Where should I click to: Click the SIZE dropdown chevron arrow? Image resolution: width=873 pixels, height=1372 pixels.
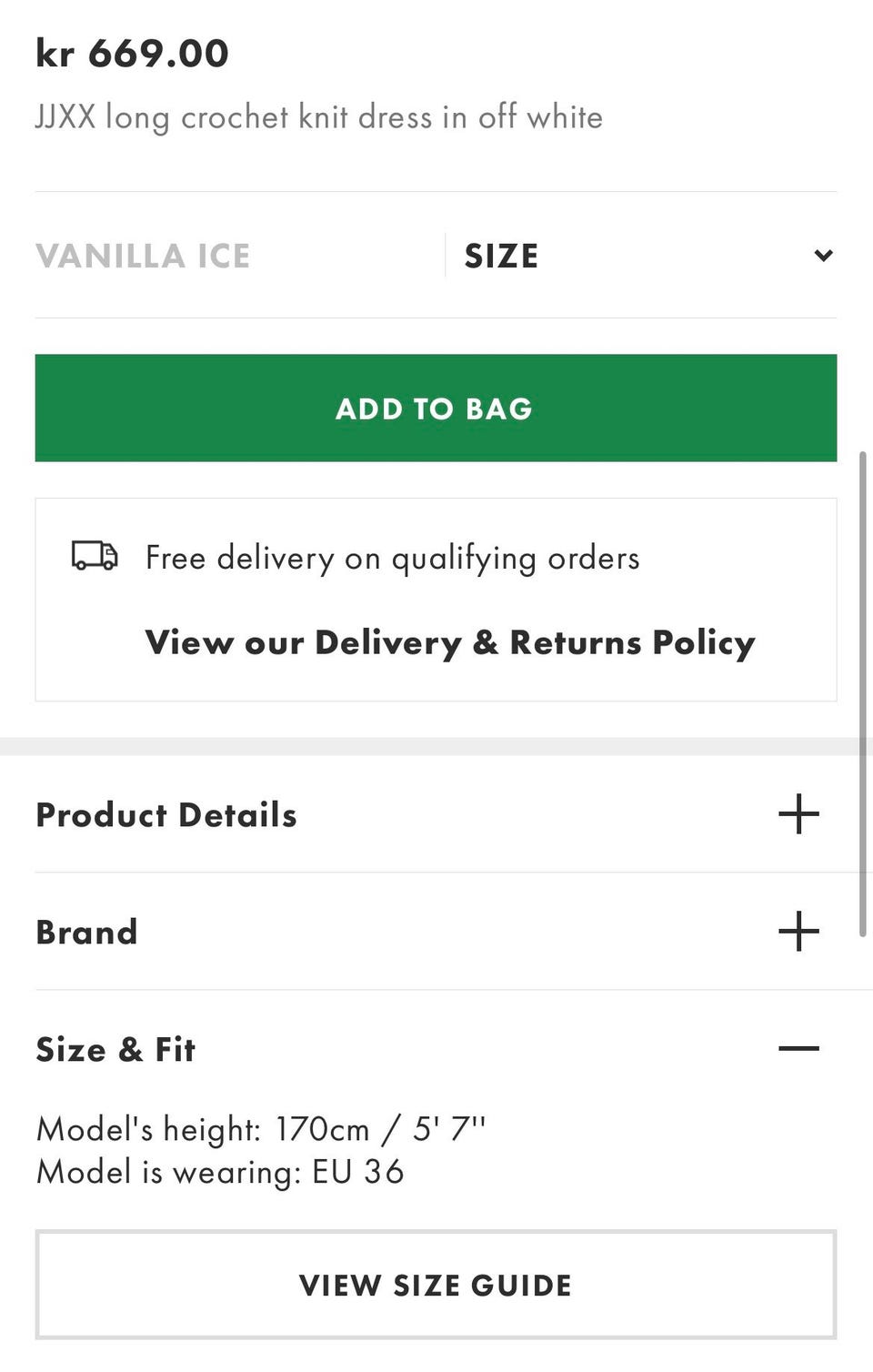tap(823, 256)
